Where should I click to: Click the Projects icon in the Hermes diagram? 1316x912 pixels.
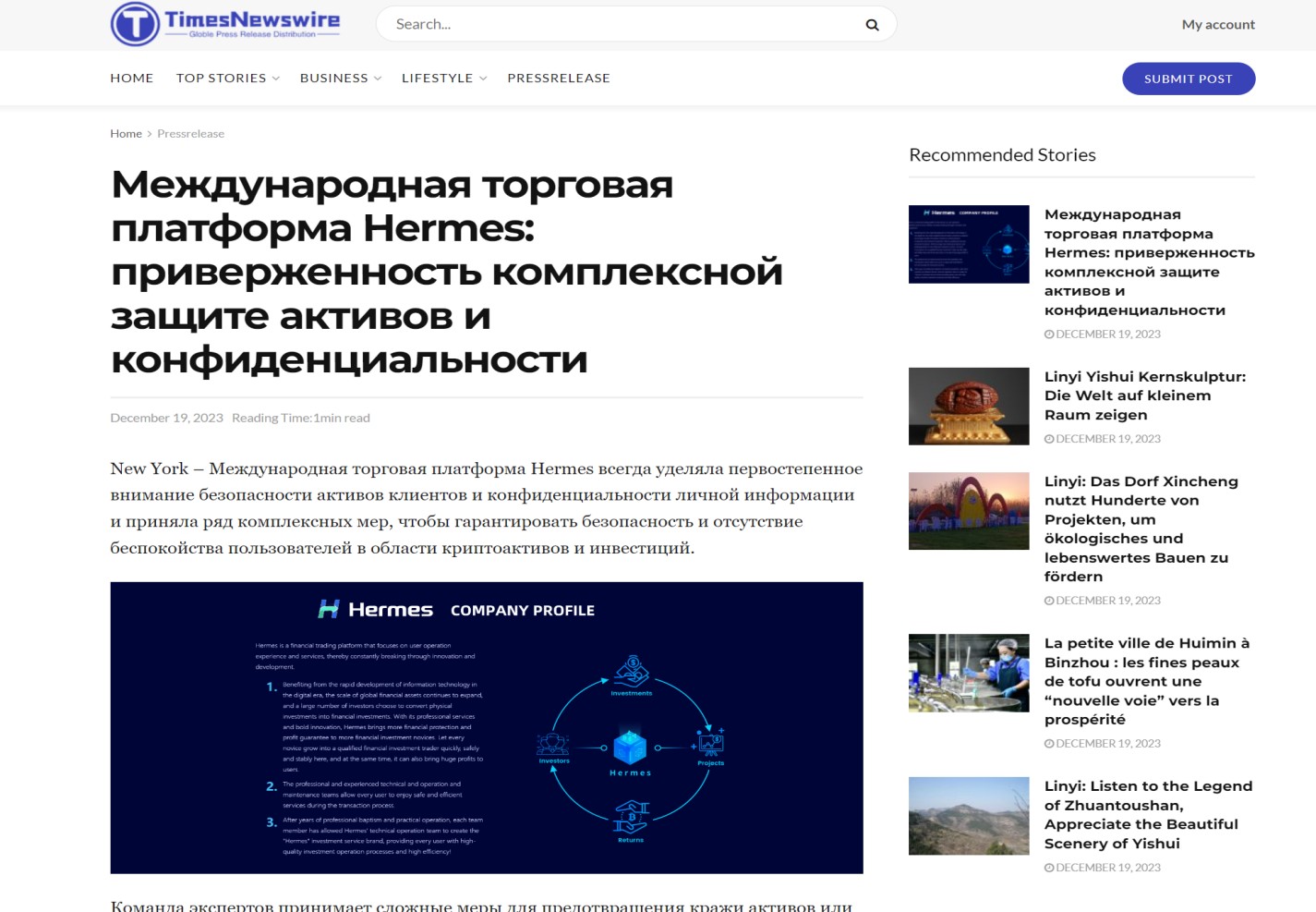(x=710, y=742)
